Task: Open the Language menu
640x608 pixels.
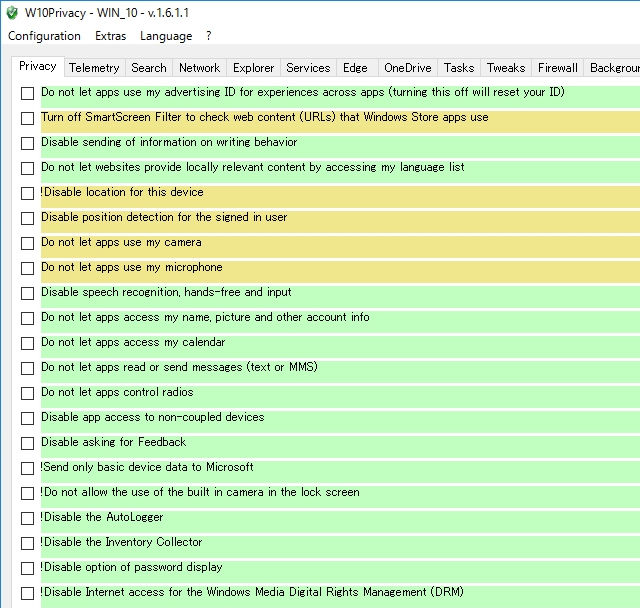Action: [166, 36]
